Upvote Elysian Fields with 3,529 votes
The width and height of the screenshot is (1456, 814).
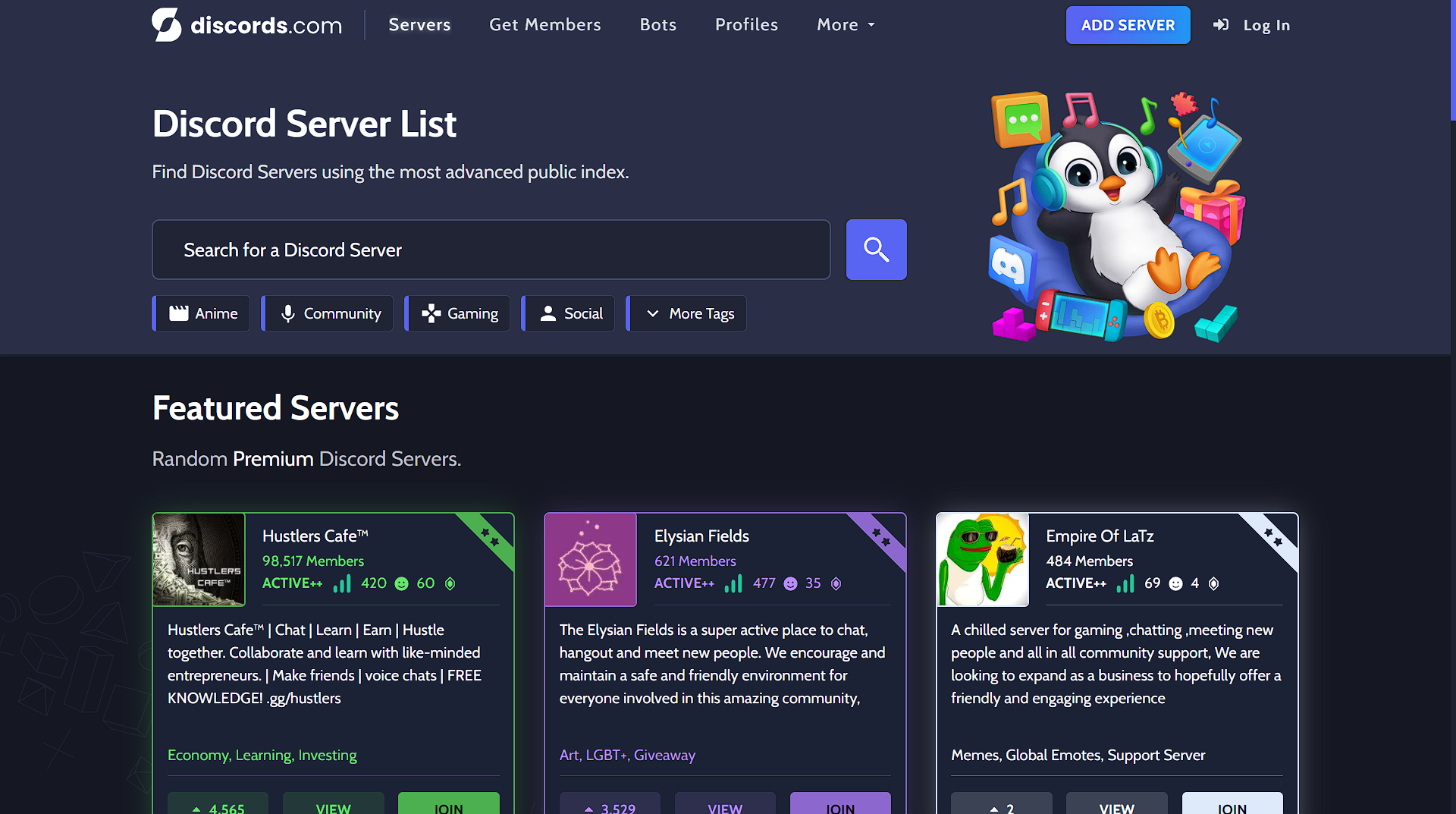tap(610, 804)
